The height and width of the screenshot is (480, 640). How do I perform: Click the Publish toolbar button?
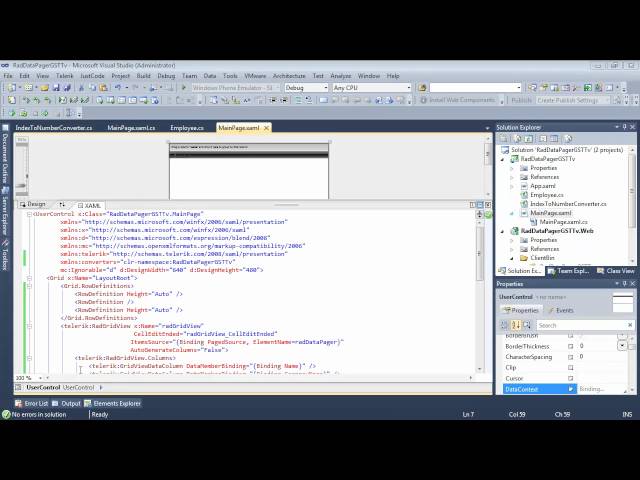point(521,100)
